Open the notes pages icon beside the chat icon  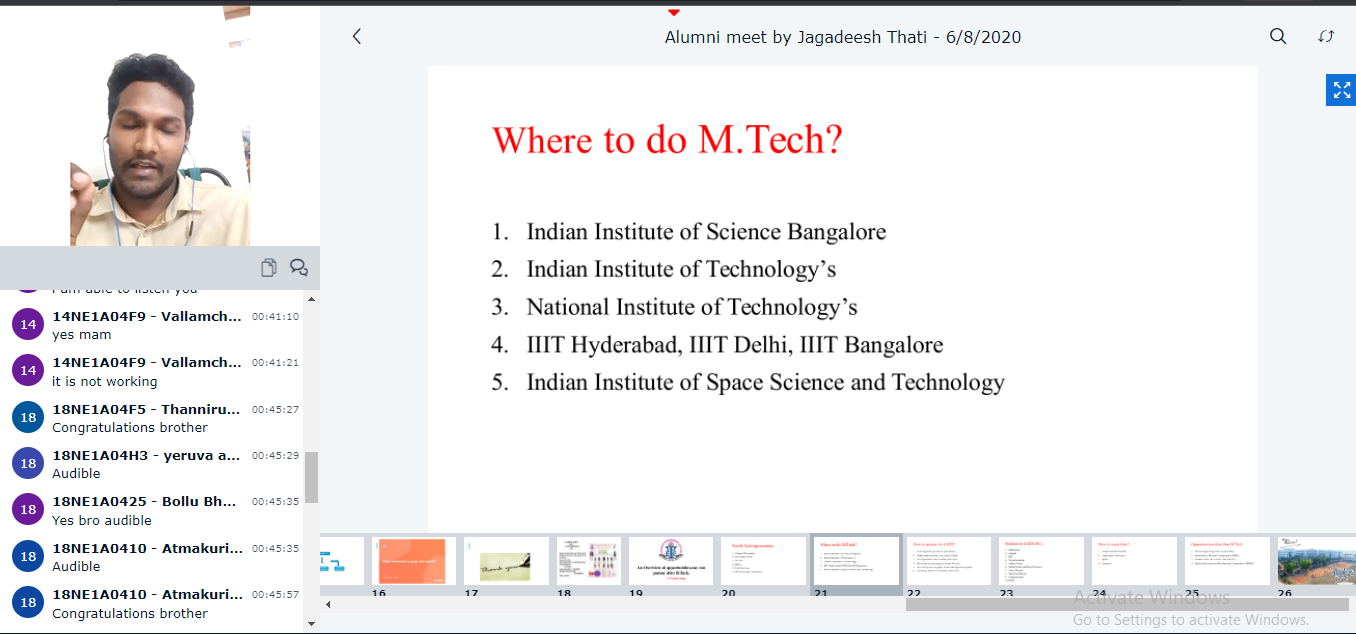(x=268, y=267)
